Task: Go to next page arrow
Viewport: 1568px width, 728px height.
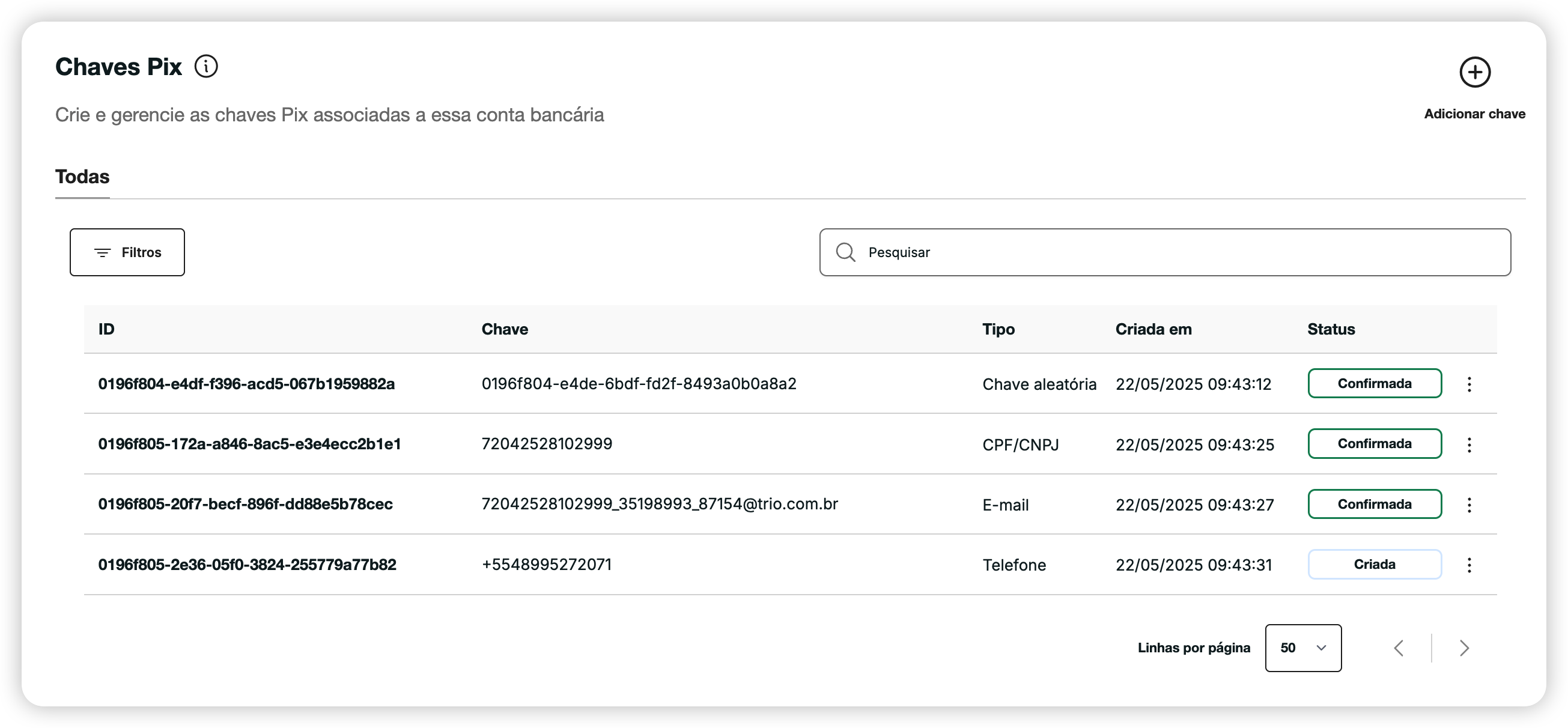Action: pos(1464,648)
